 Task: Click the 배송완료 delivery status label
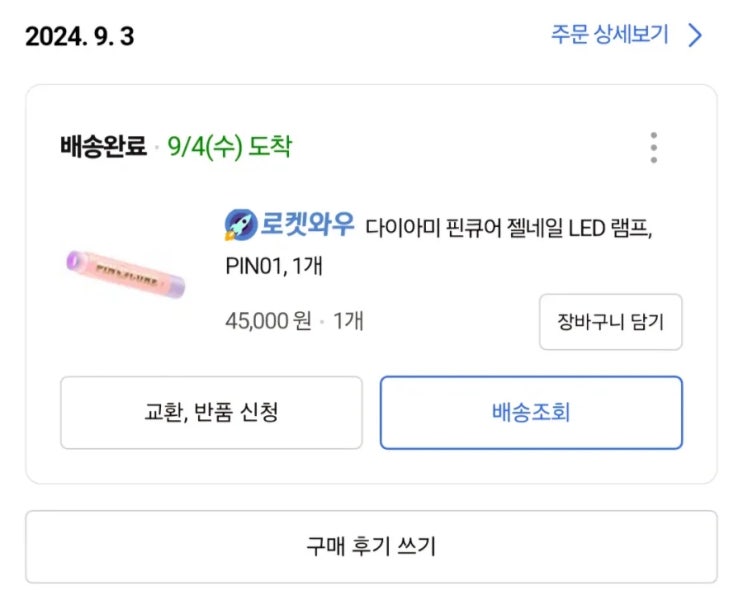103,147
